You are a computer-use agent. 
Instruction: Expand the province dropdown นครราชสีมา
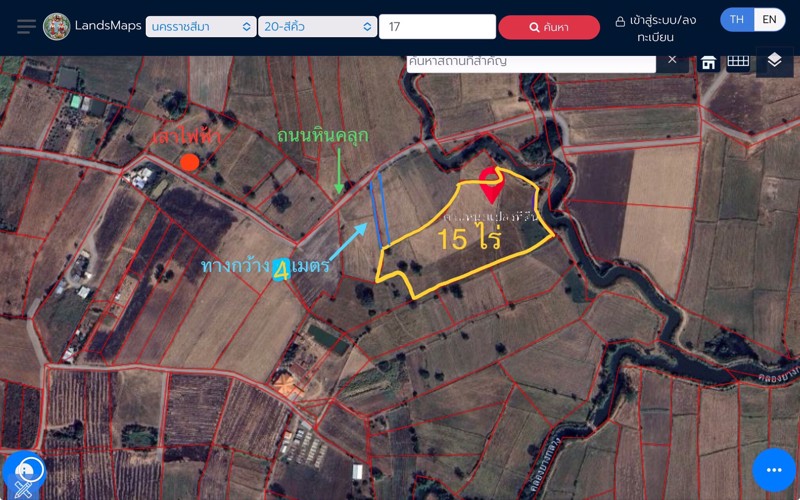coord(200,27)
